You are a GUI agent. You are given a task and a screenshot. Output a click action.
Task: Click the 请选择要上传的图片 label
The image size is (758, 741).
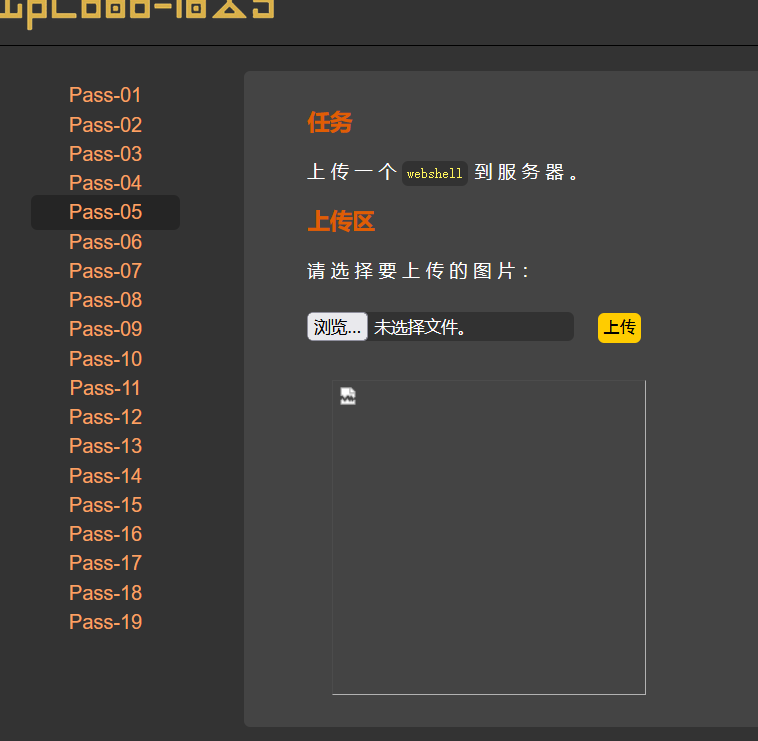pos(419,271)
